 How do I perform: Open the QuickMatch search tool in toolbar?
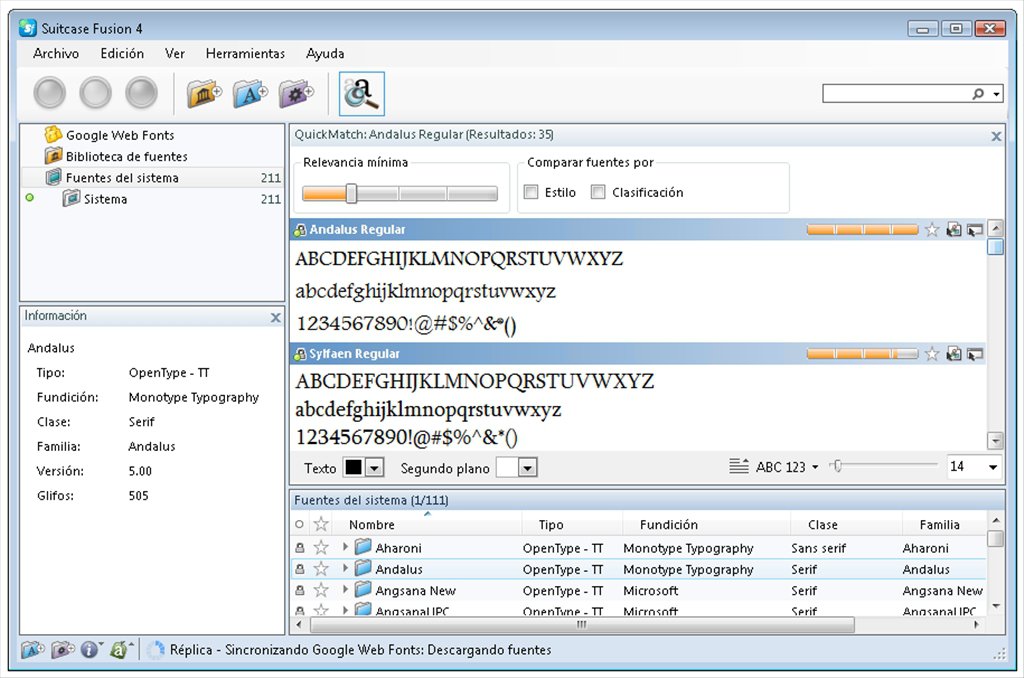coord(361,92)
